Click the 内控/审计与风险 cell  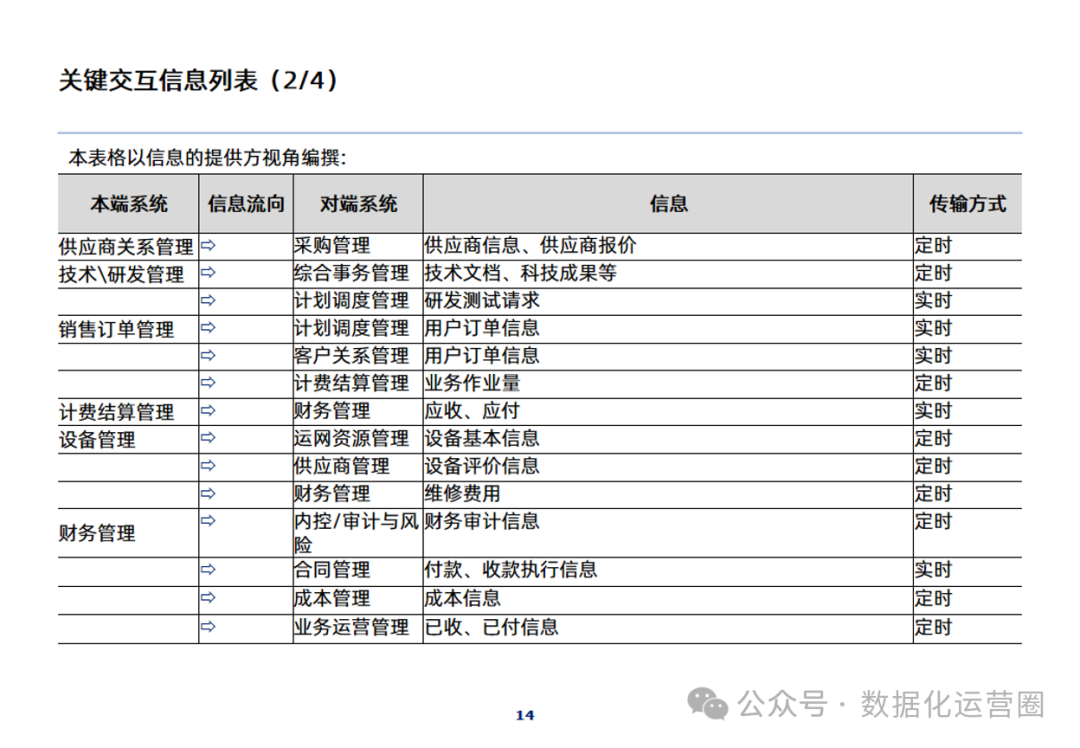click(x=357, y=532)
